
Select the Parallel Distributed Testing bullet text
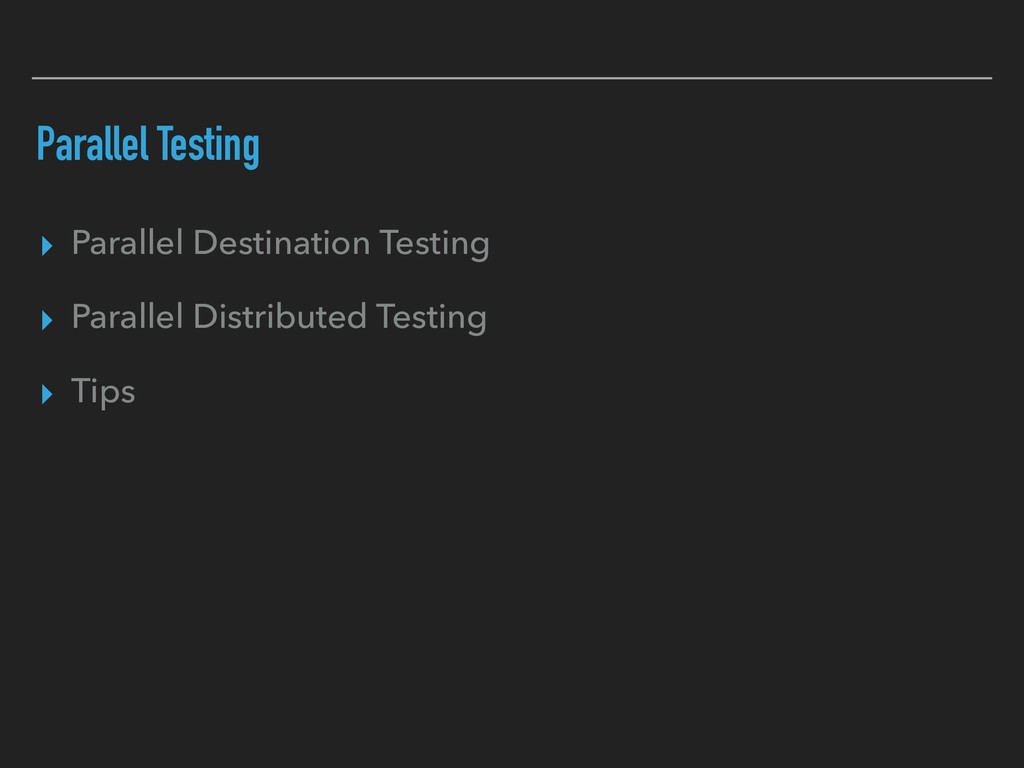(279, 318)
